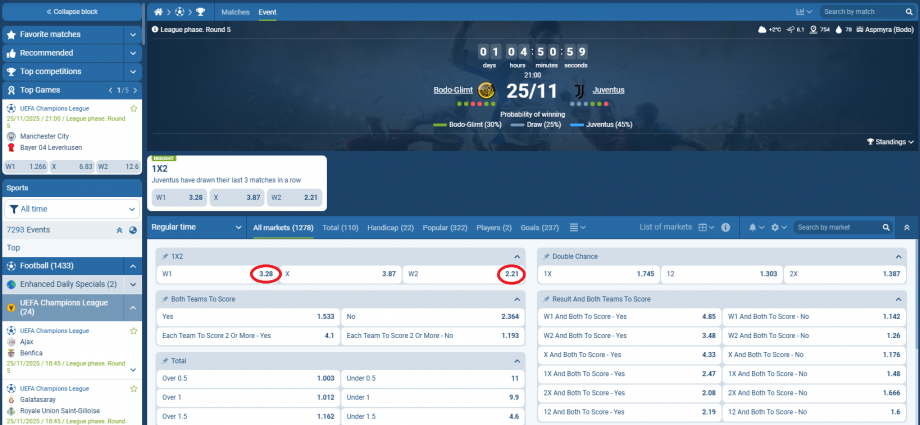Click the Collapse block button

click(x=72, y=11)
